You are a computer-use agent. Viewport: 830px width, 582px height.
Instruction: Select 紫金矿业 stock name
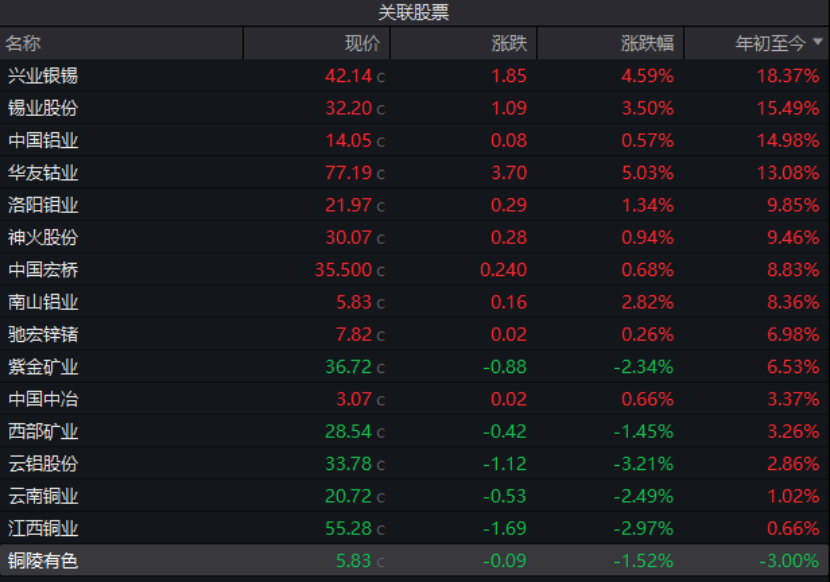(x=43, y=367)
